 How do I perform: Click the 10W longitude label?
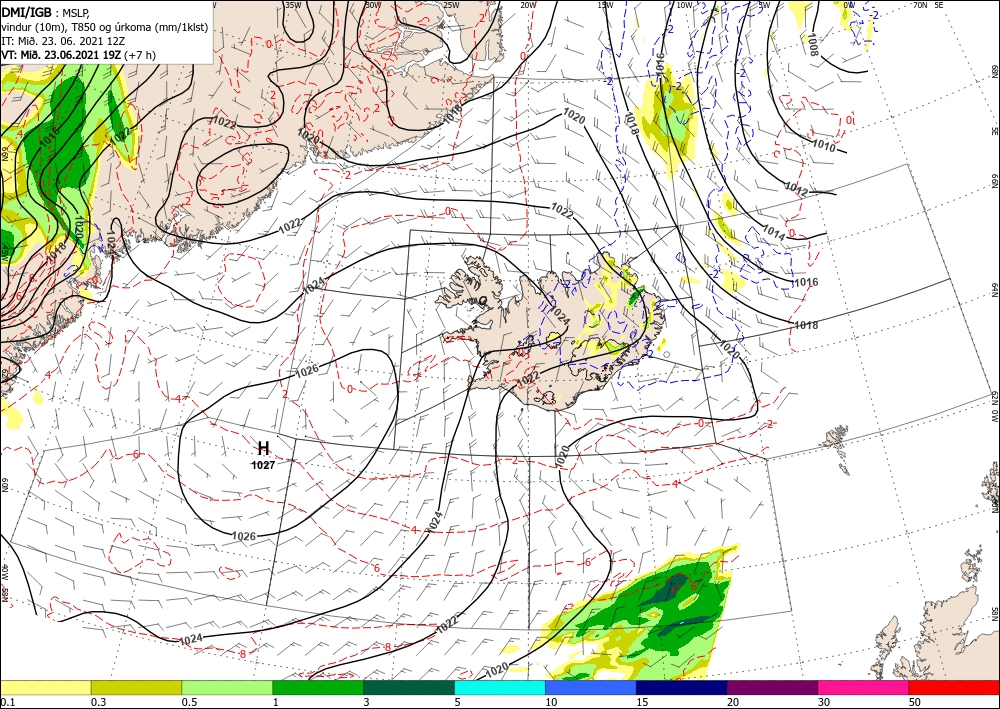(684, 5)
